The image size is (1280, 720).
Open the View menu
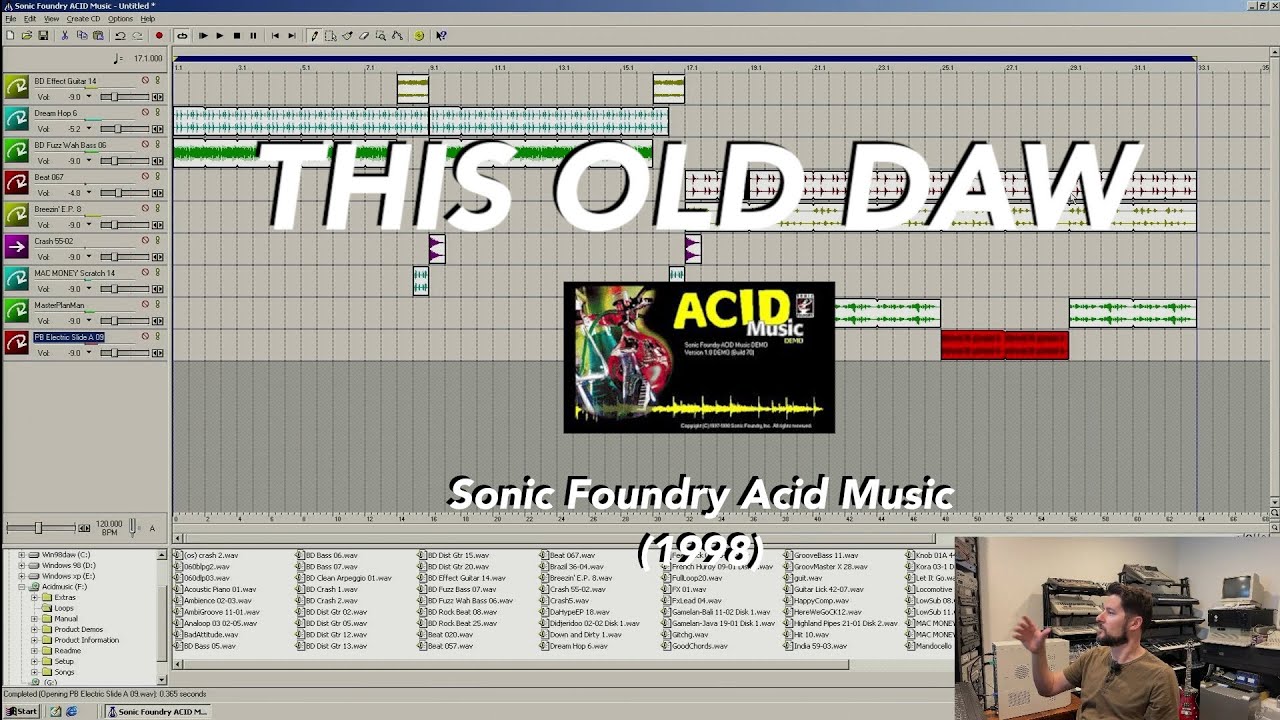click(51, 19)
